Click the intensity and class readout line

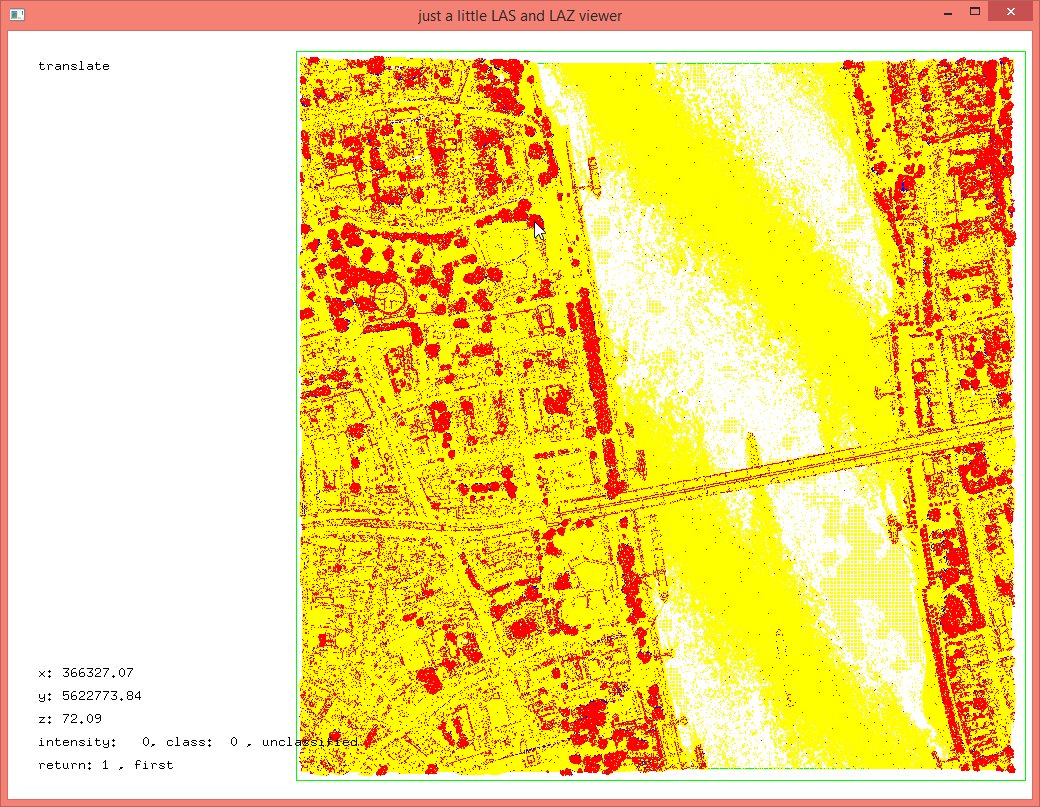(x=197, y=742)
